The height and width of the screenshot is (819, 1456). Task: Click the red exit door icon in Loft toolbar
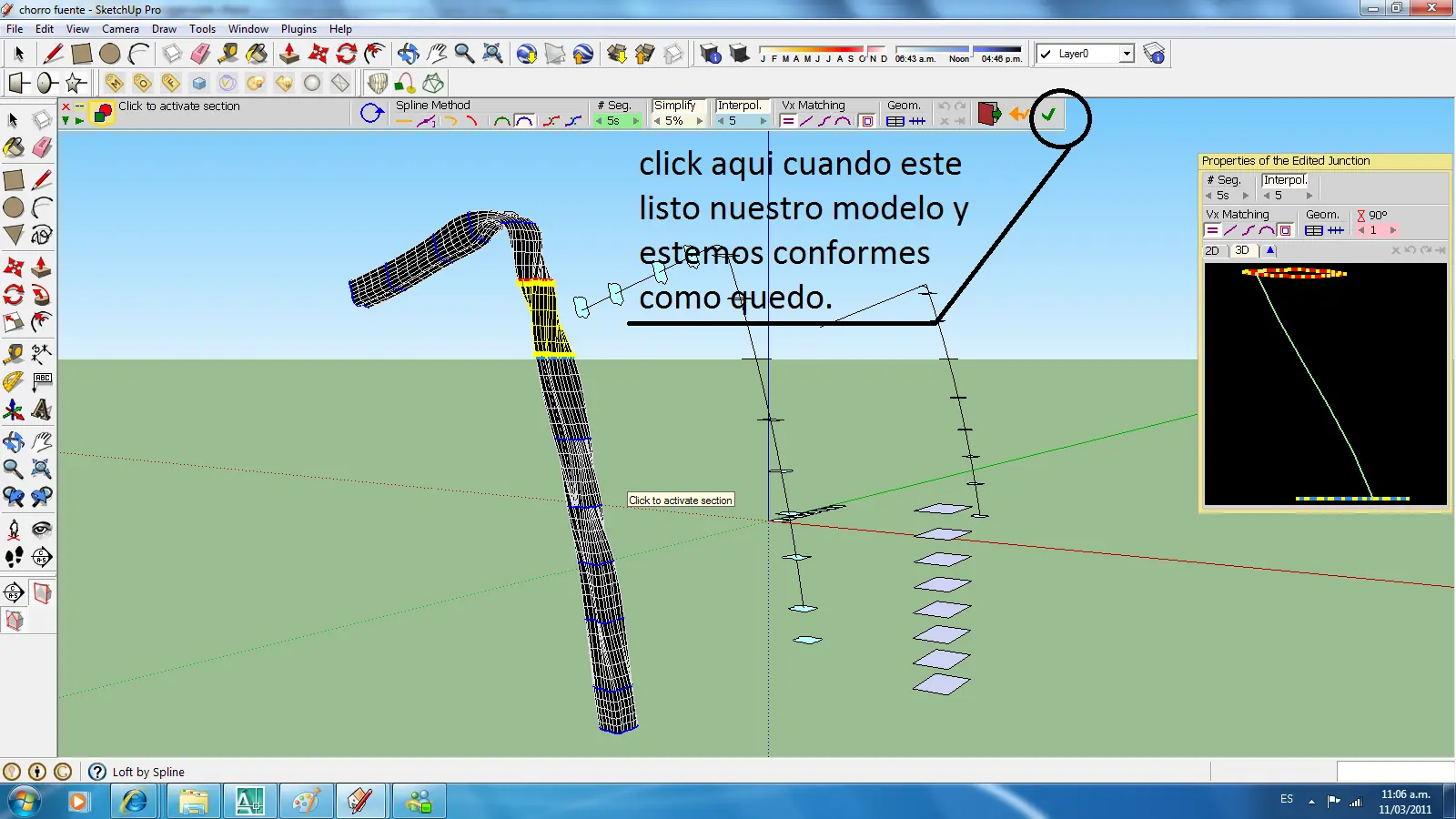tap(989, 114)
